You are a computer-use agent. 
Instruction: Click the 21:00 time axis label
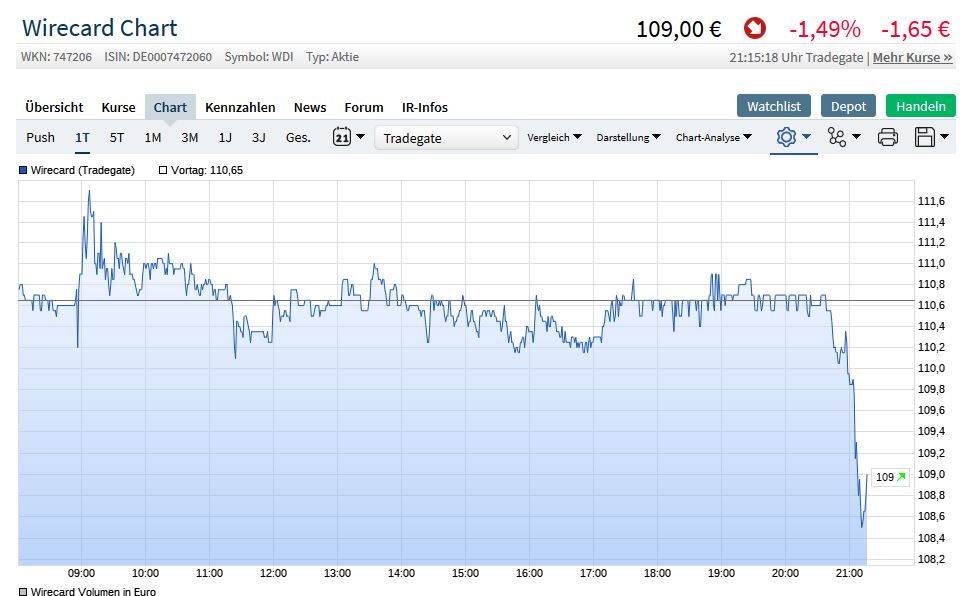(x=849, y=573)
